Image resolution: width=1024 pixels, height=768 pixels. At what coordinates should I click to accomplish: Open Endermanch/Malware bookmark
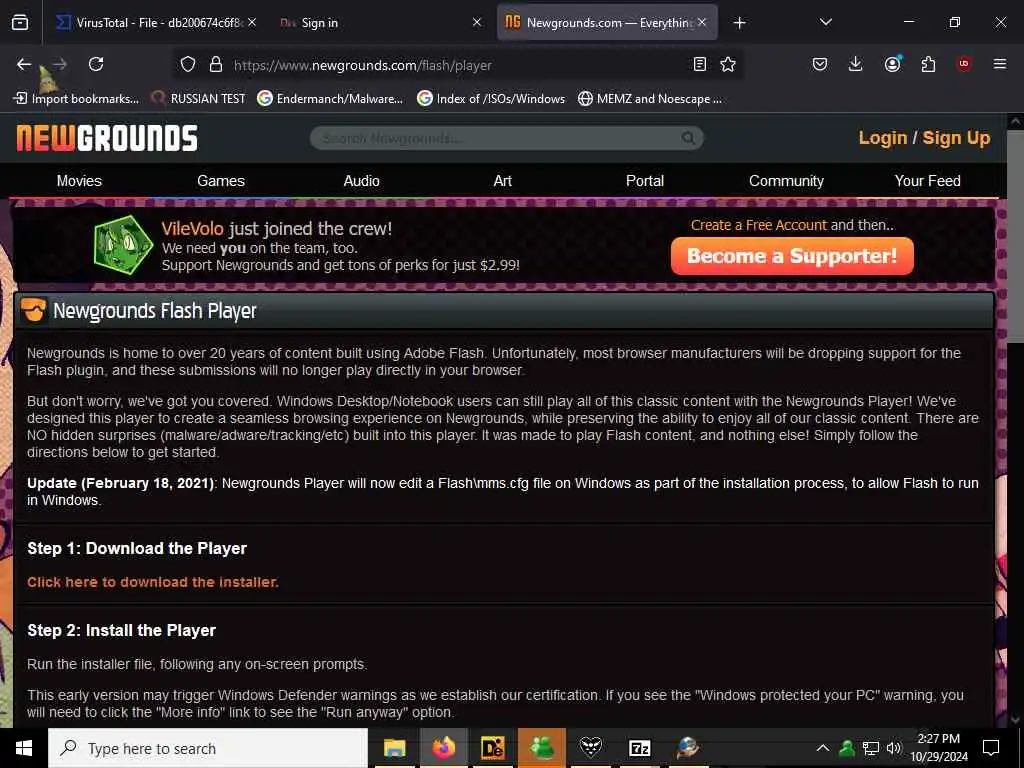pos(330,99)
